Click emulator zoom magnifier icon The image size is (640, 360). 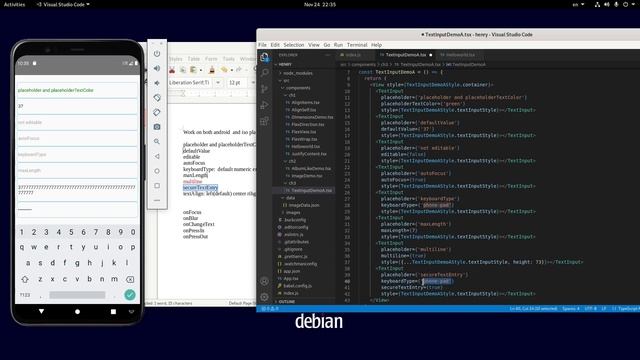[x=157, y=142]
